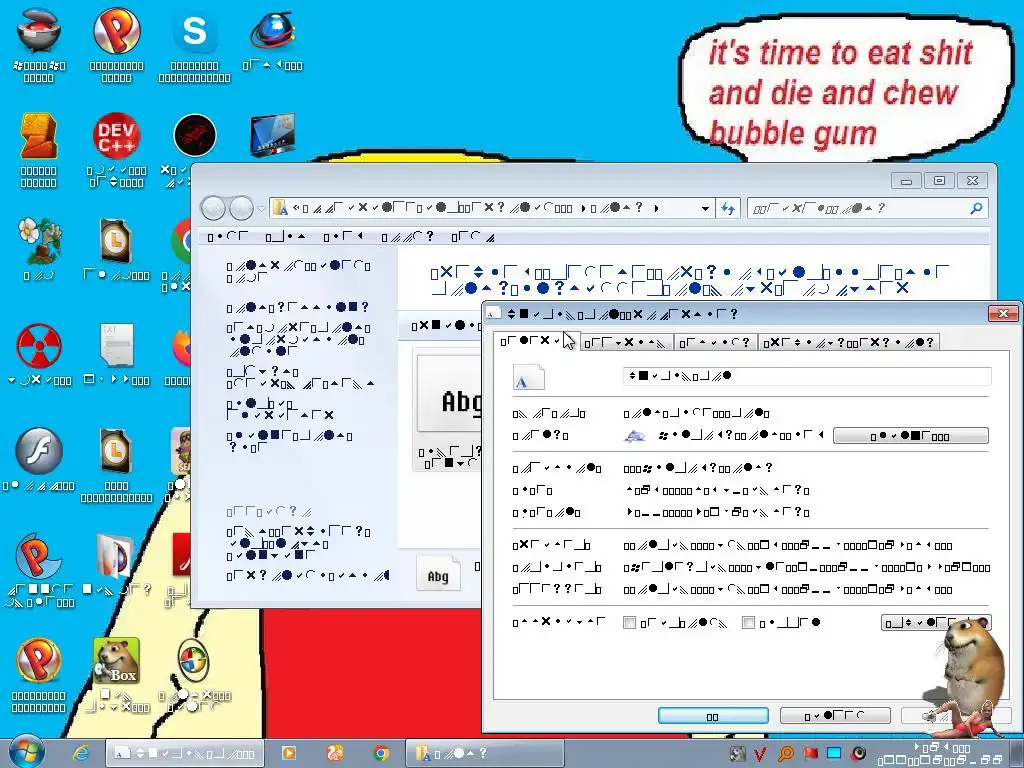Switch to the fourth, widest properties tab
The image size is (1024, 768).
point(849,342)
